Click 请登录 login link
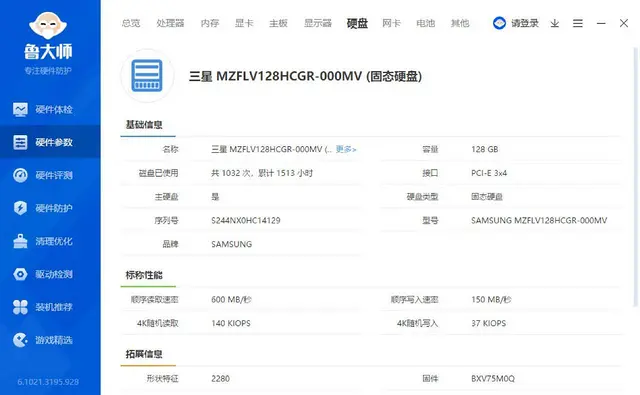Viewport: 640px width, 395px height. pos(525,23)
